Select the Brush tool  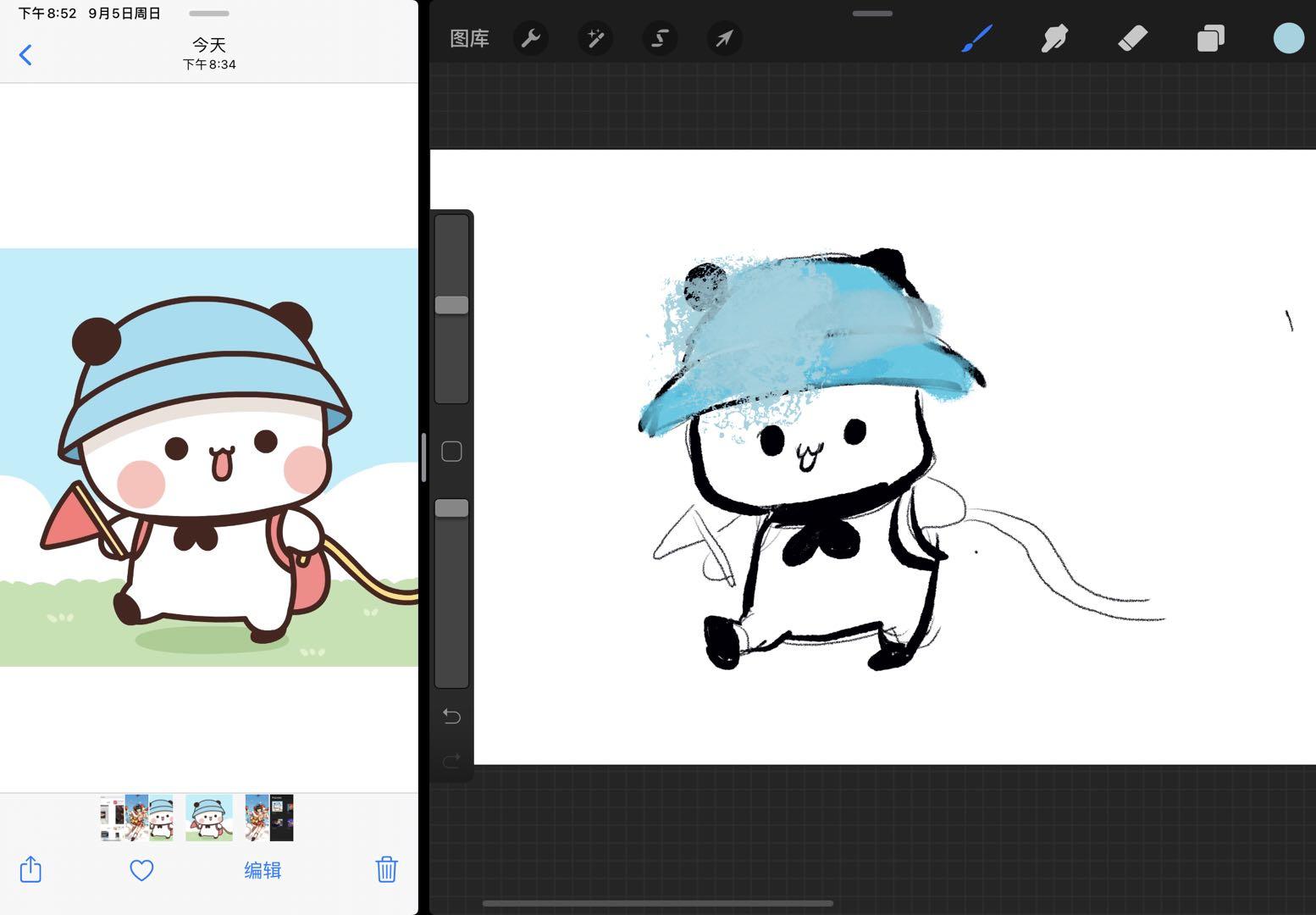976,39
